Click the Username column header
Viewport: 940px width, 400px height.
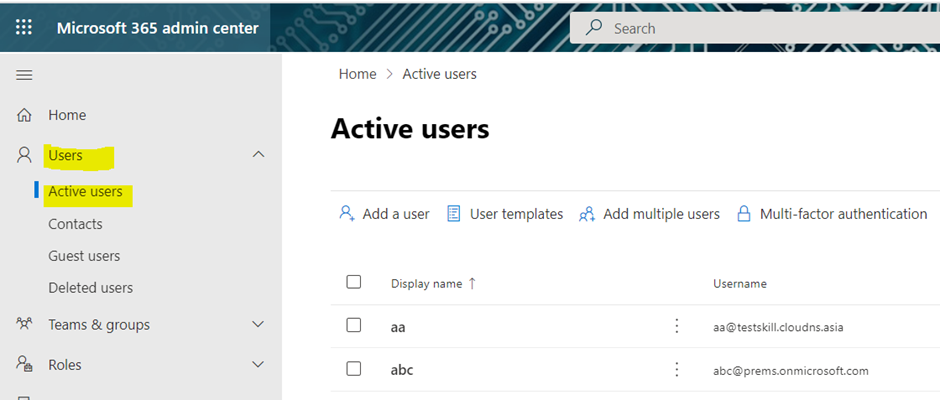[740, 284]
